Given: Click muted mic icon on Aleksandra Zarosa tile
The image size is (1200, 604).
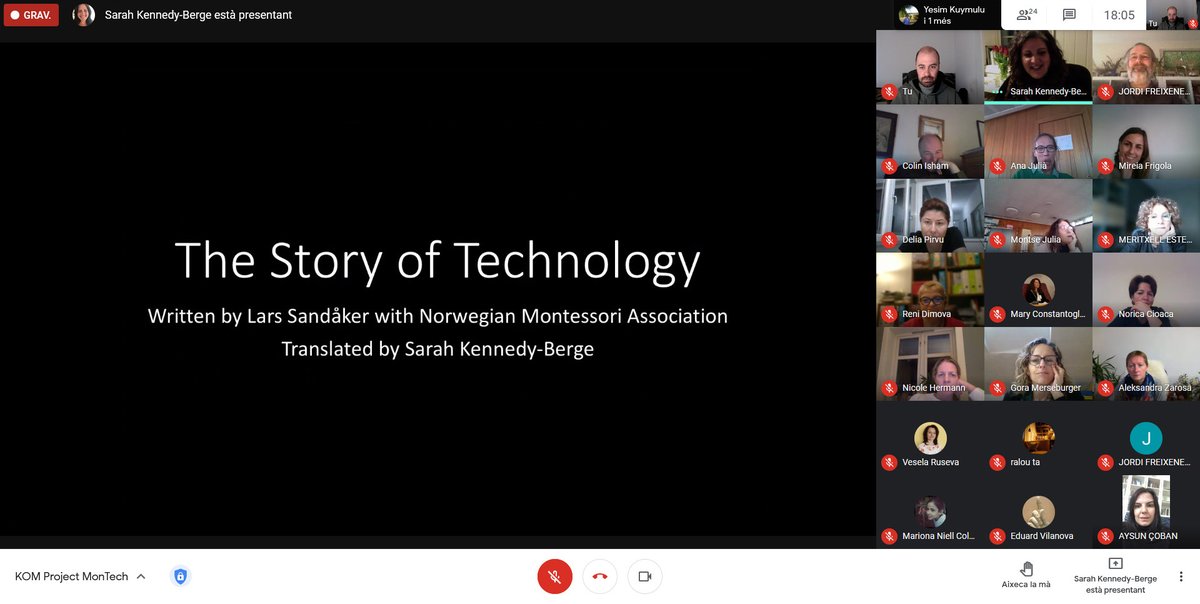Looking at the screenshot, I should 1105,388.
